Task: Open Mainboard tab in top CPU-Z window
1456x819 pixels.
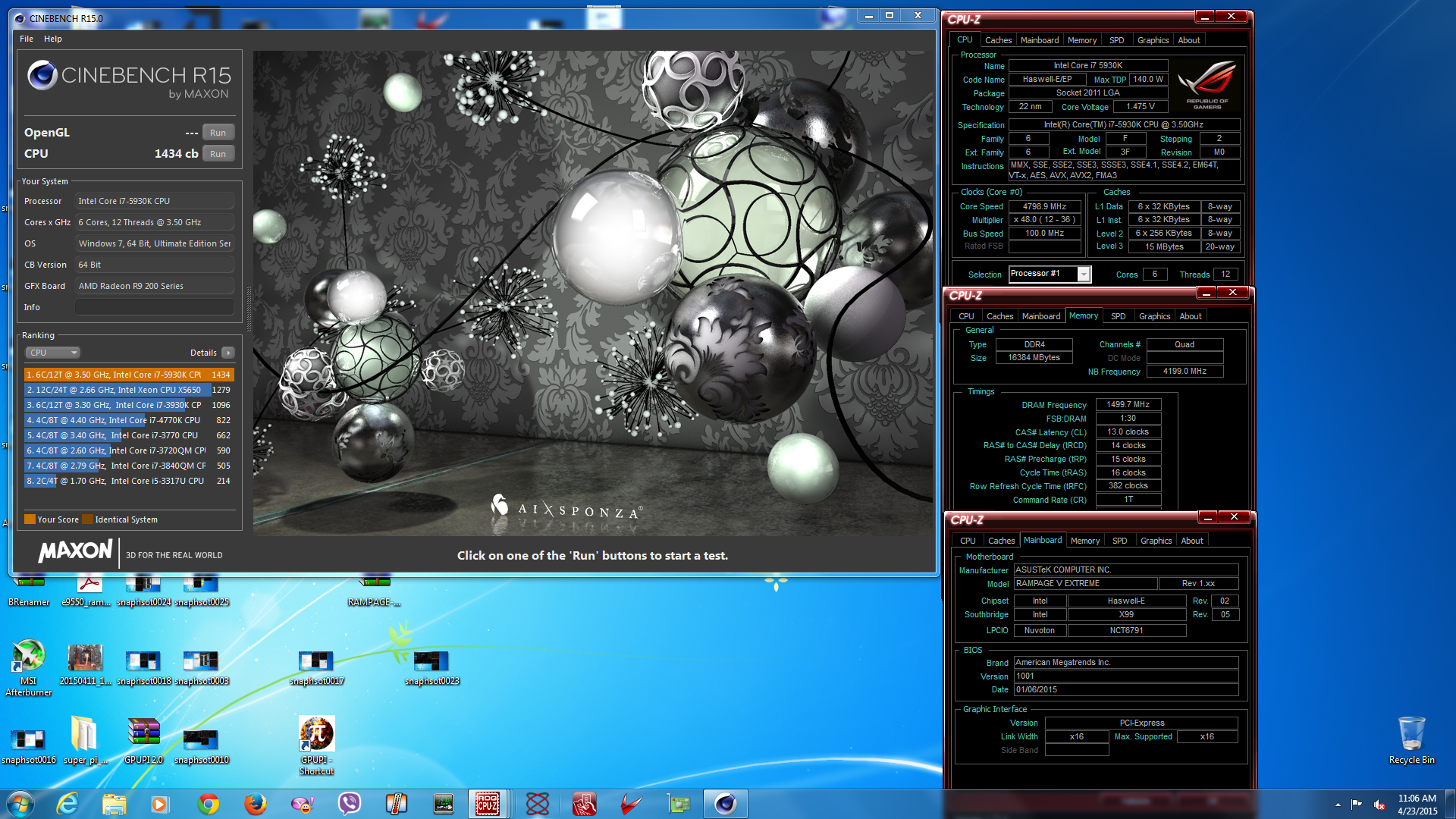Action: click(x=1039, y=40)
